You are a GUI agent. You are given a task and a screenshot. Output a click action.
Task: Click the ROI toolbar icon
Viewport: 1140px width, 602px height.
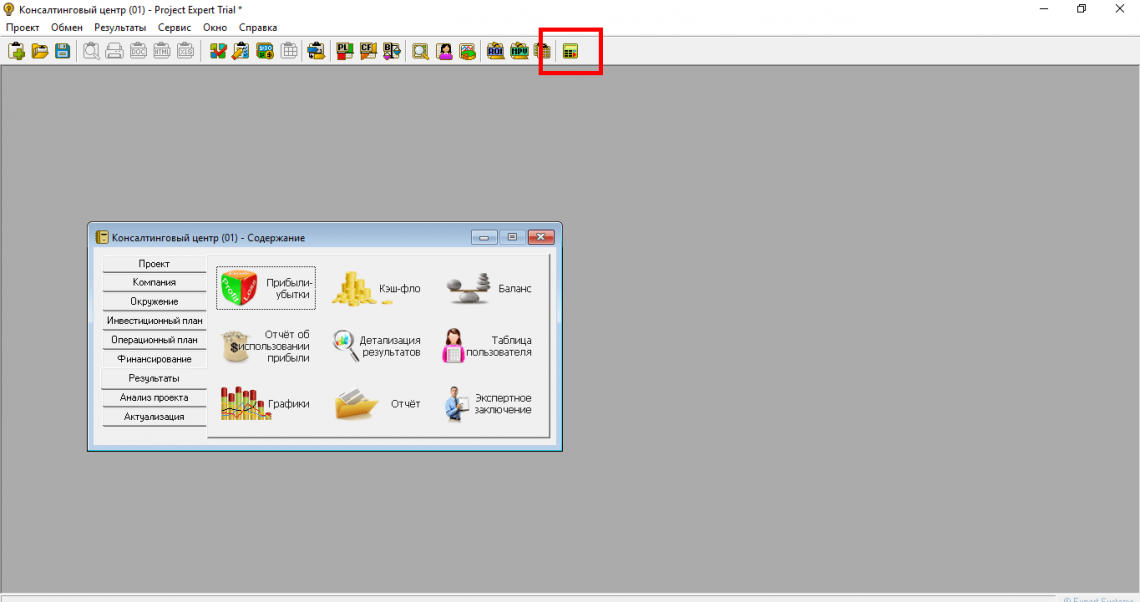tap(495, 51)
